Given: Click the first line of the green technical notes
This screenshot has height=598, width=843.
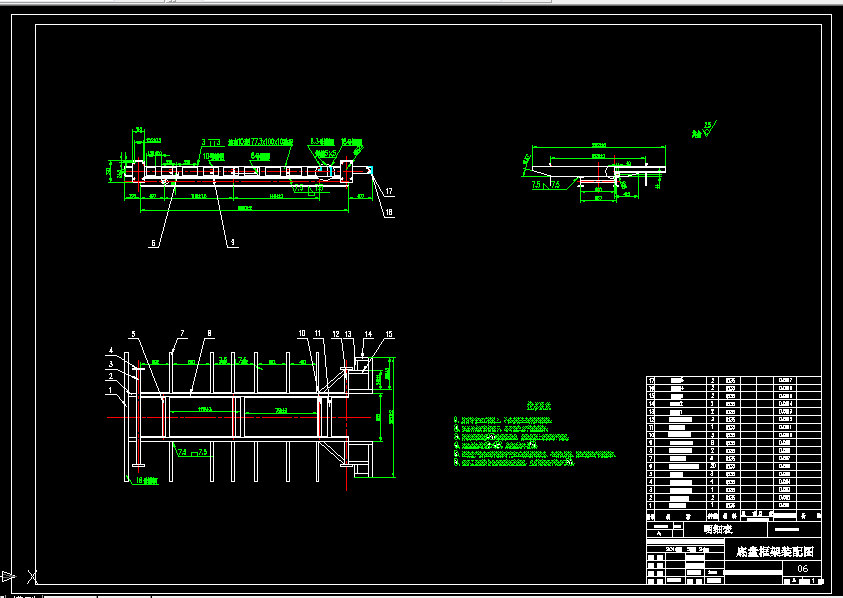Looking at the screenshot, I should click(x=503, y=419).
